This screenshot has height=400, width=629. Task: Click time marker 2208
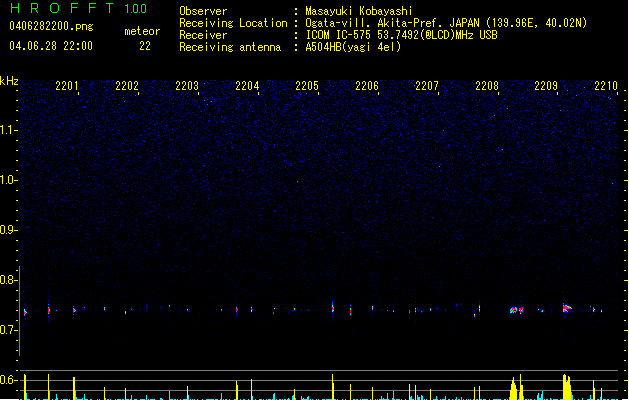[487, 85]
